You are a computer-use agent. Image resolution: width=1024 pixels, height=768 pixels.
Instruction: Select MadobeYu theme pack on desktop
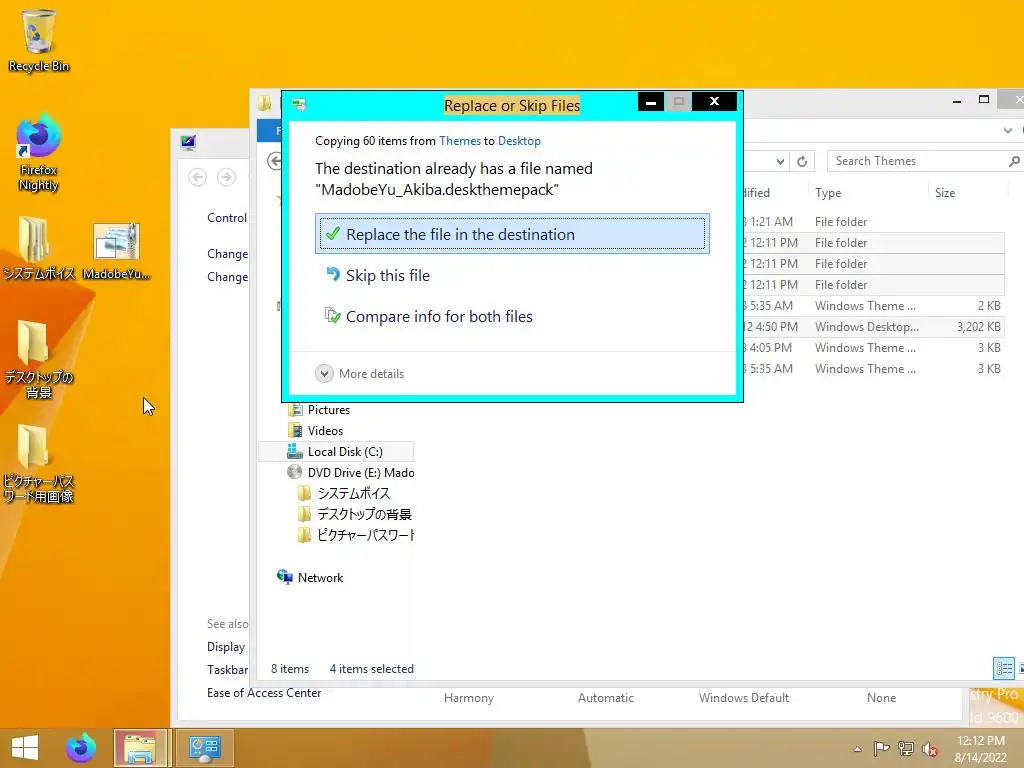tap(116, 251)
